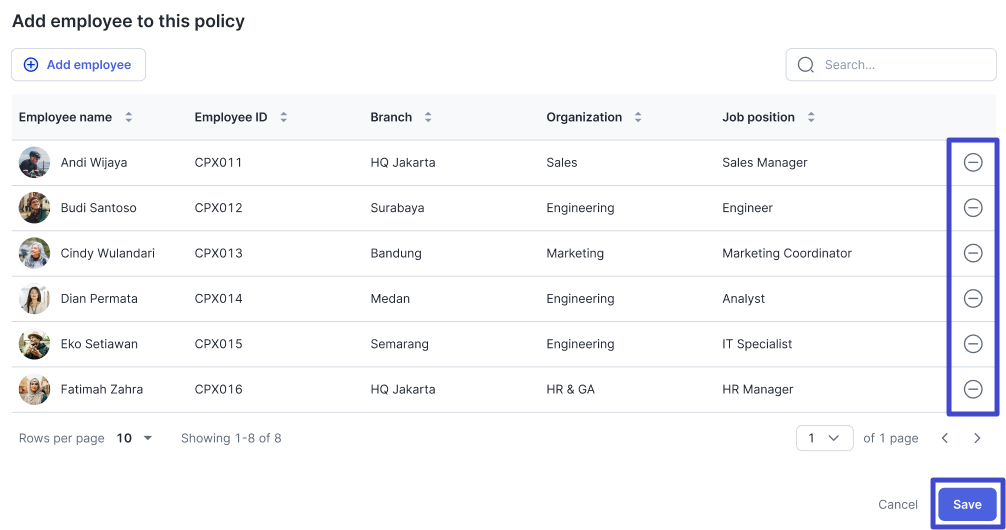The image size is (1006, 530).
Task: Cancel adding employees
Action: coord(898,505)
